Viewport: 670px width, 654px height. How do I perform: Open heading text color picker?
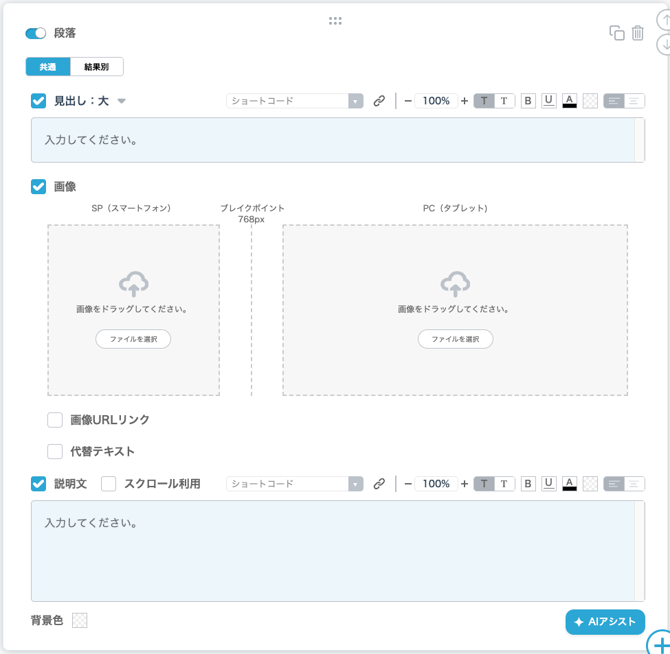tap(569, 101)
